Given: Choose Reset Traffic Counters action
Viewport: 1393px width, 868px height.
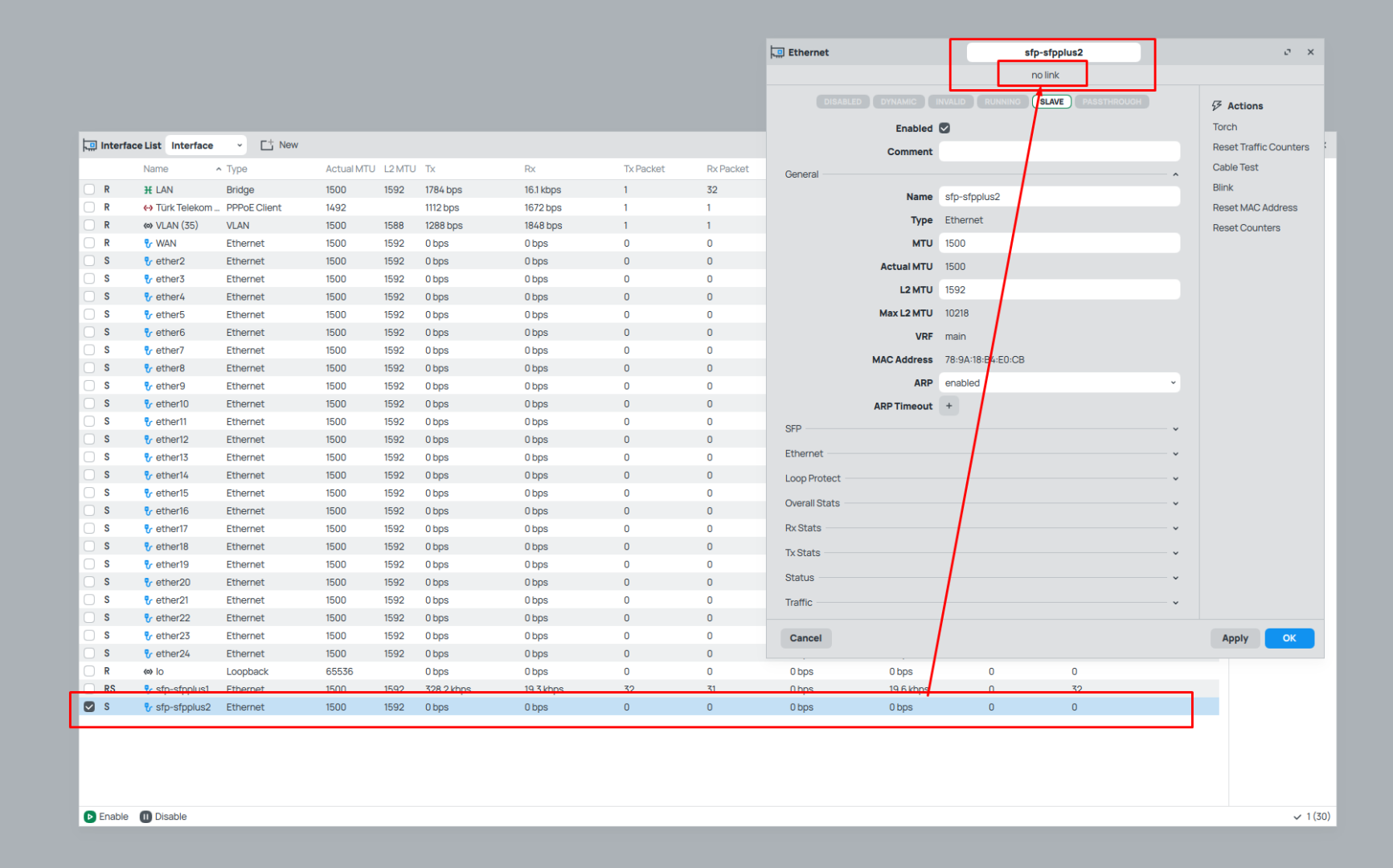Looking at the screenshot, I should tap(1261, 147).
